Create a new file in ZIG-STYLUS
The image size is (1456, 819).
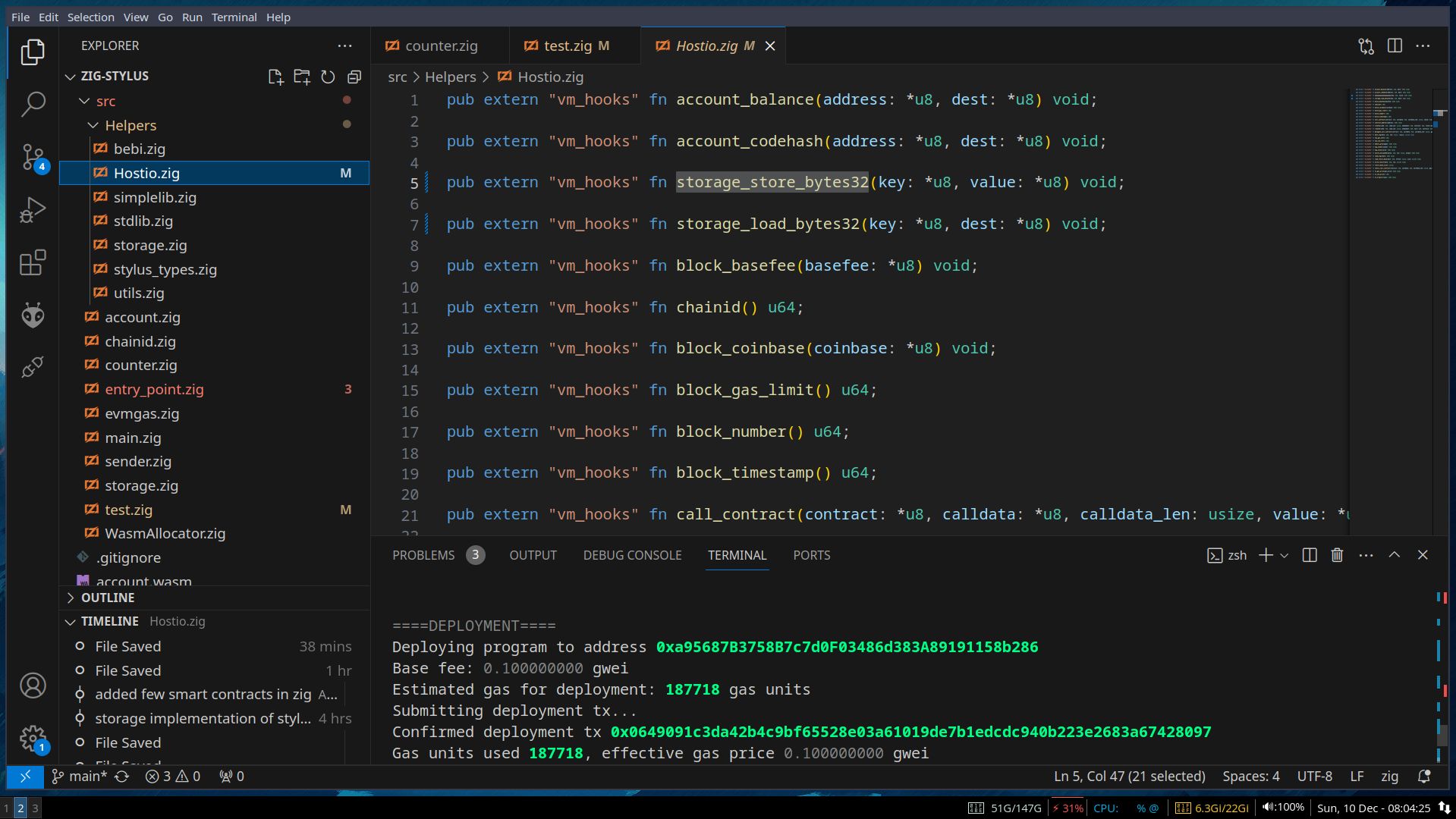click(275, 77)
